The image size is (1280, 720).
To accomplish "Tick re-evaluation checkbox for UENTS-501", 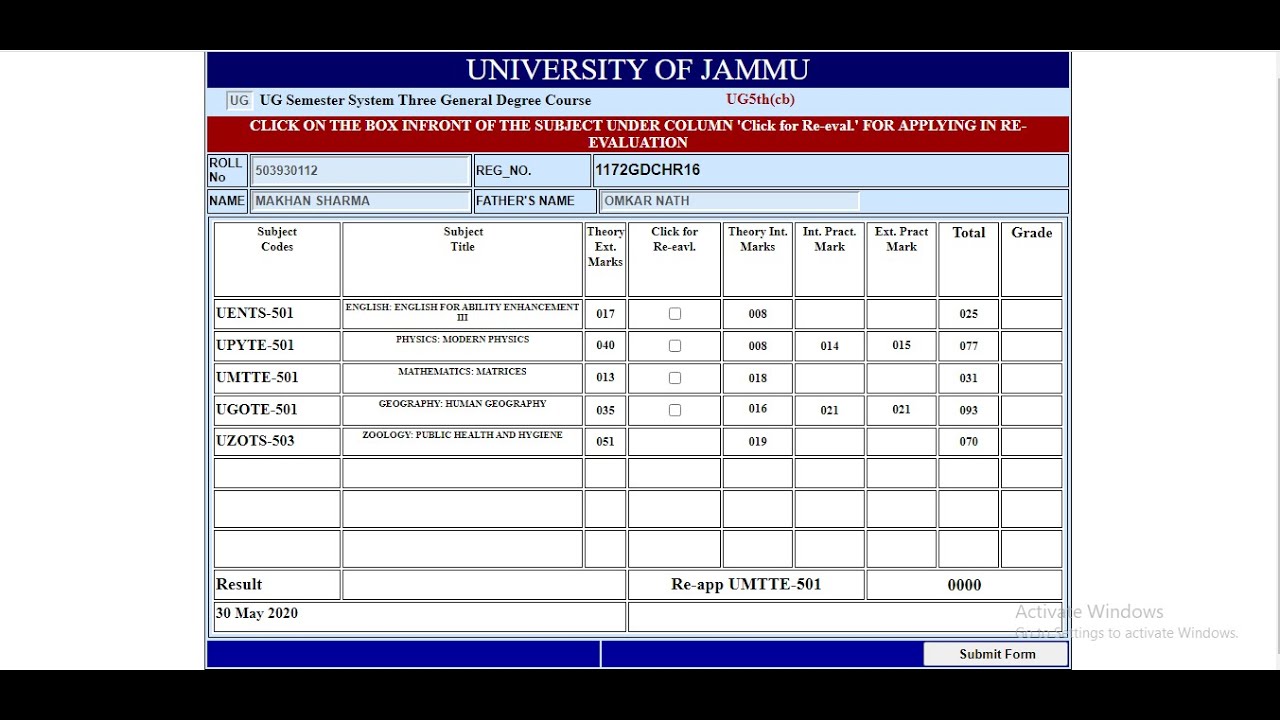I will click(x=675, y=314).
